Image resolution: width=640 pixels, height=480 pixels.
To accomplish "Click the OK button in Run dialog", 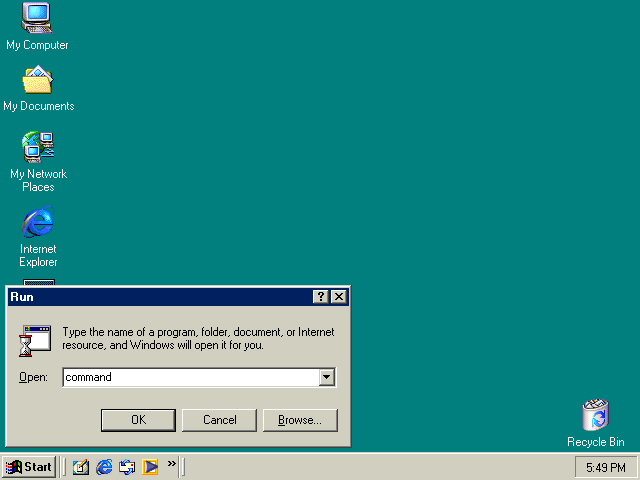I will tap(138, 420).
